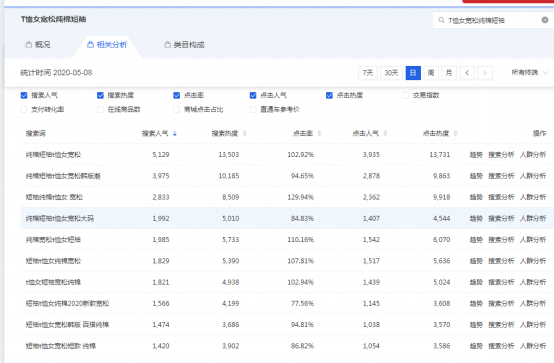Go to next date with right chevron
The width and height of the screenshot is (554, 363).
(485, 73)
